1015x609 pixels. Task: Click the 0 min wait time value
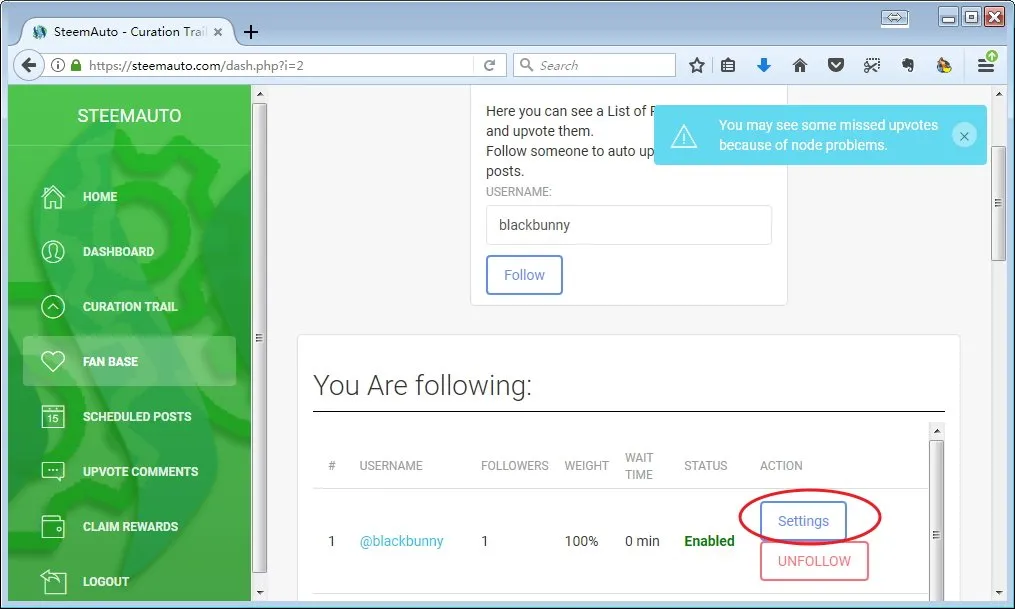[x=642, y=541]
